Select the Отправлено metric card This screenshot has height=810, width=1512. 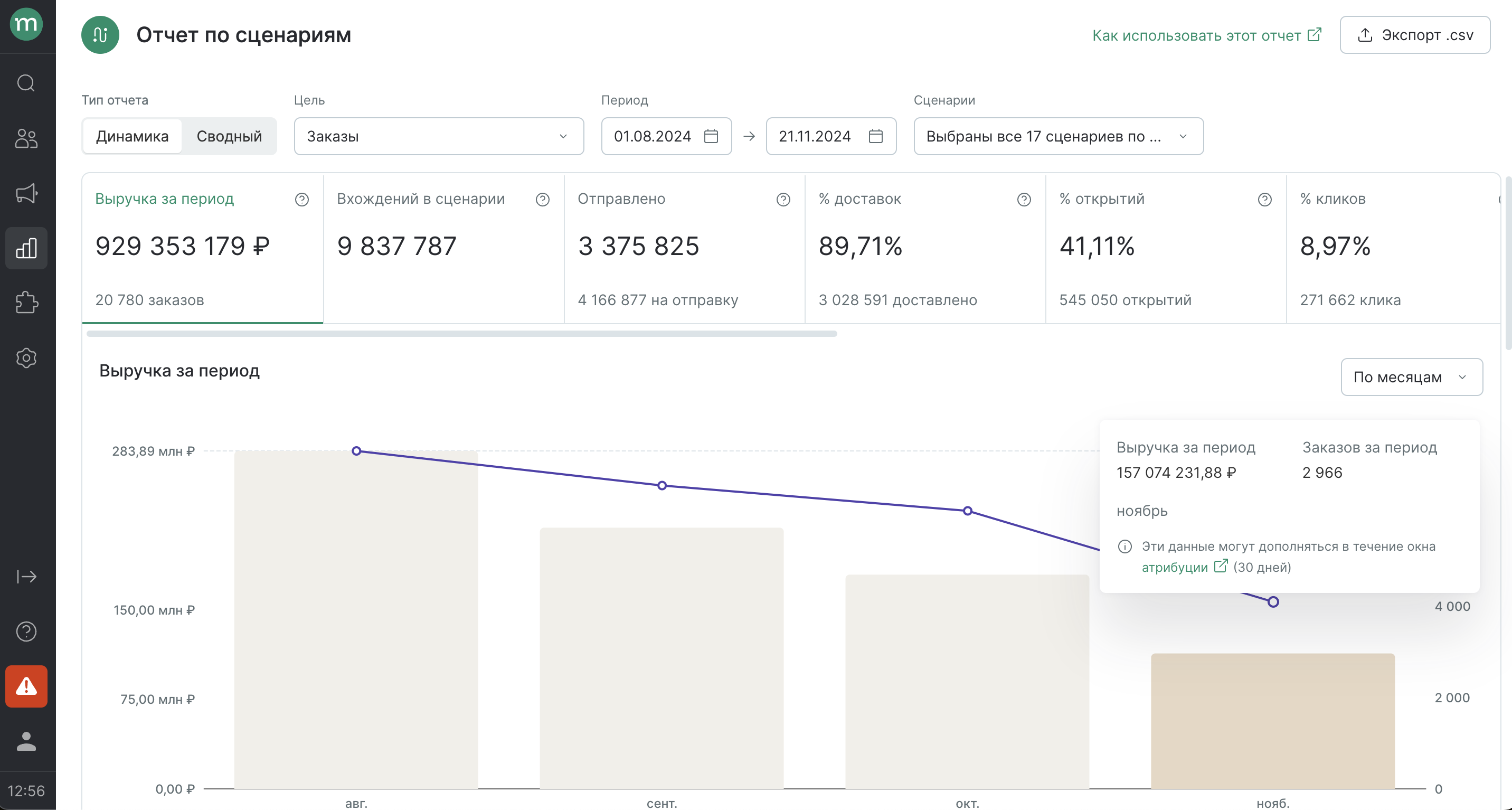(x=684, y=249)
